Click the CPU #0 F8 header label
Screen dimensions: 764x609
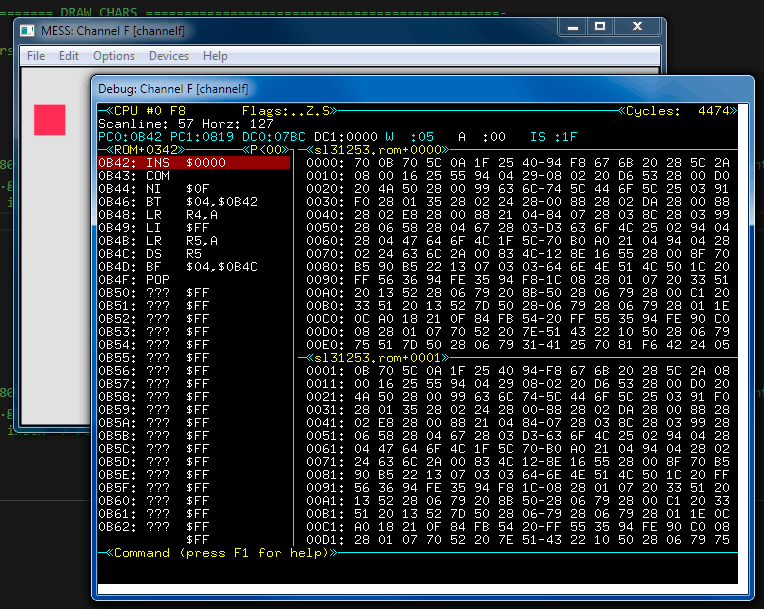click(150, 111)
